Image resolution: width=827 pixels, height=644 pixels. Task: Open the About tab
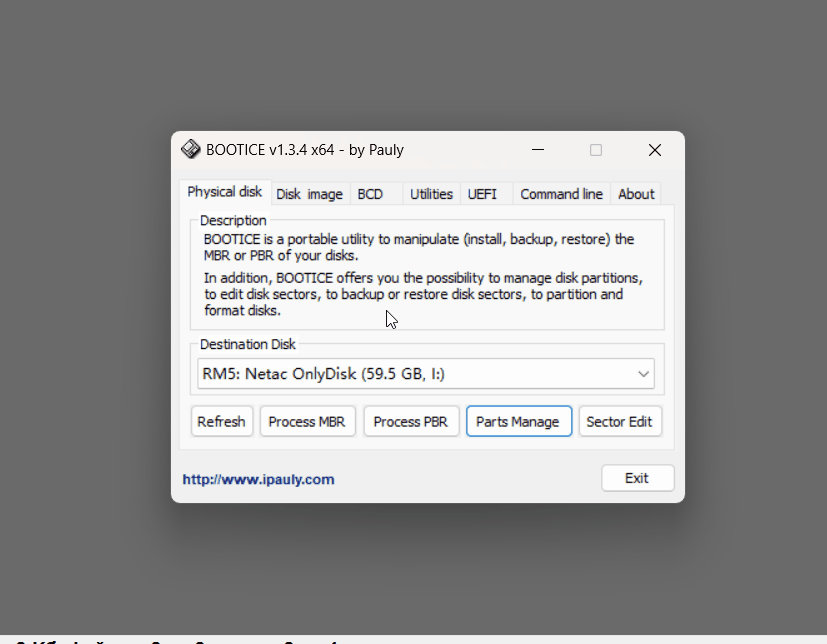pos(636,194)
